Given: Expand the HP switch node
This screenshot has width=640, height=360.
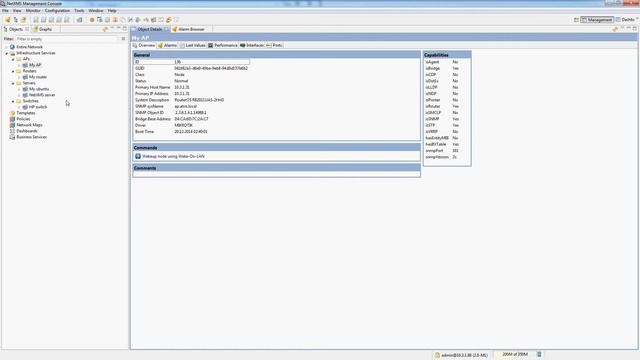Looking at the screenshot, I should click(19, 107).
